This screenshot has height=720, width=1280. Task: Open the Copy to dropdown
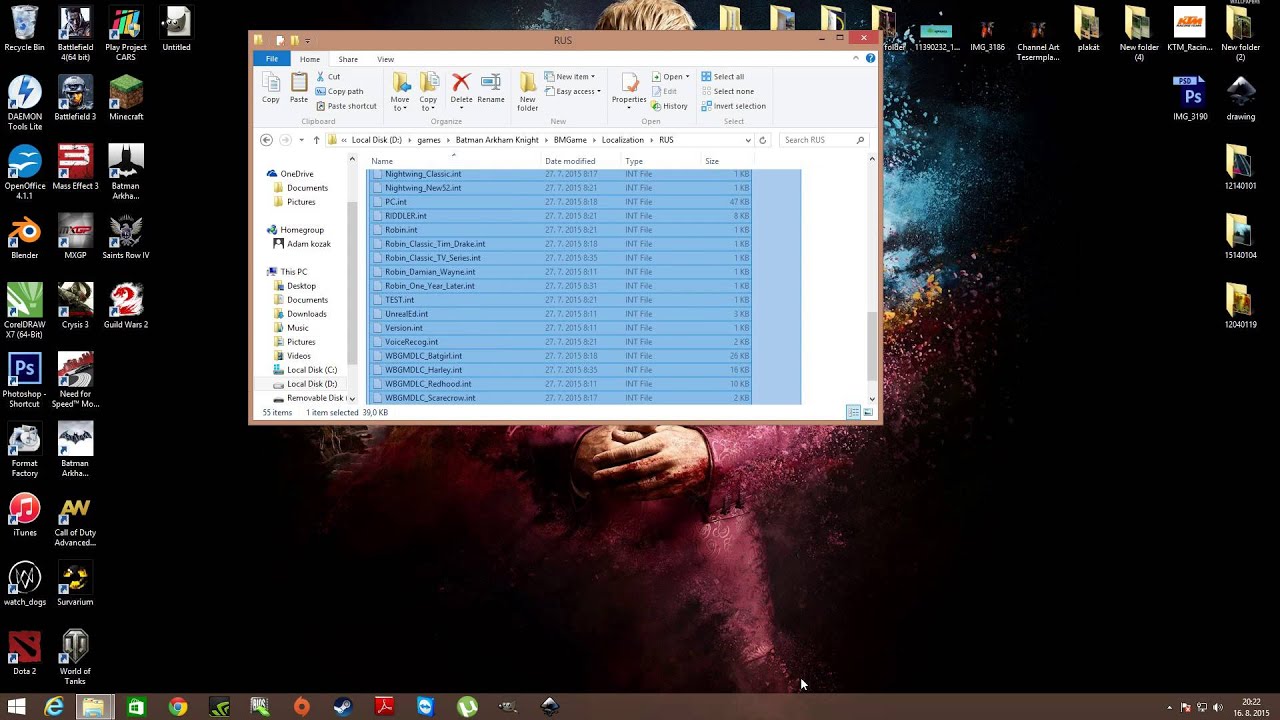pos(428,92)
